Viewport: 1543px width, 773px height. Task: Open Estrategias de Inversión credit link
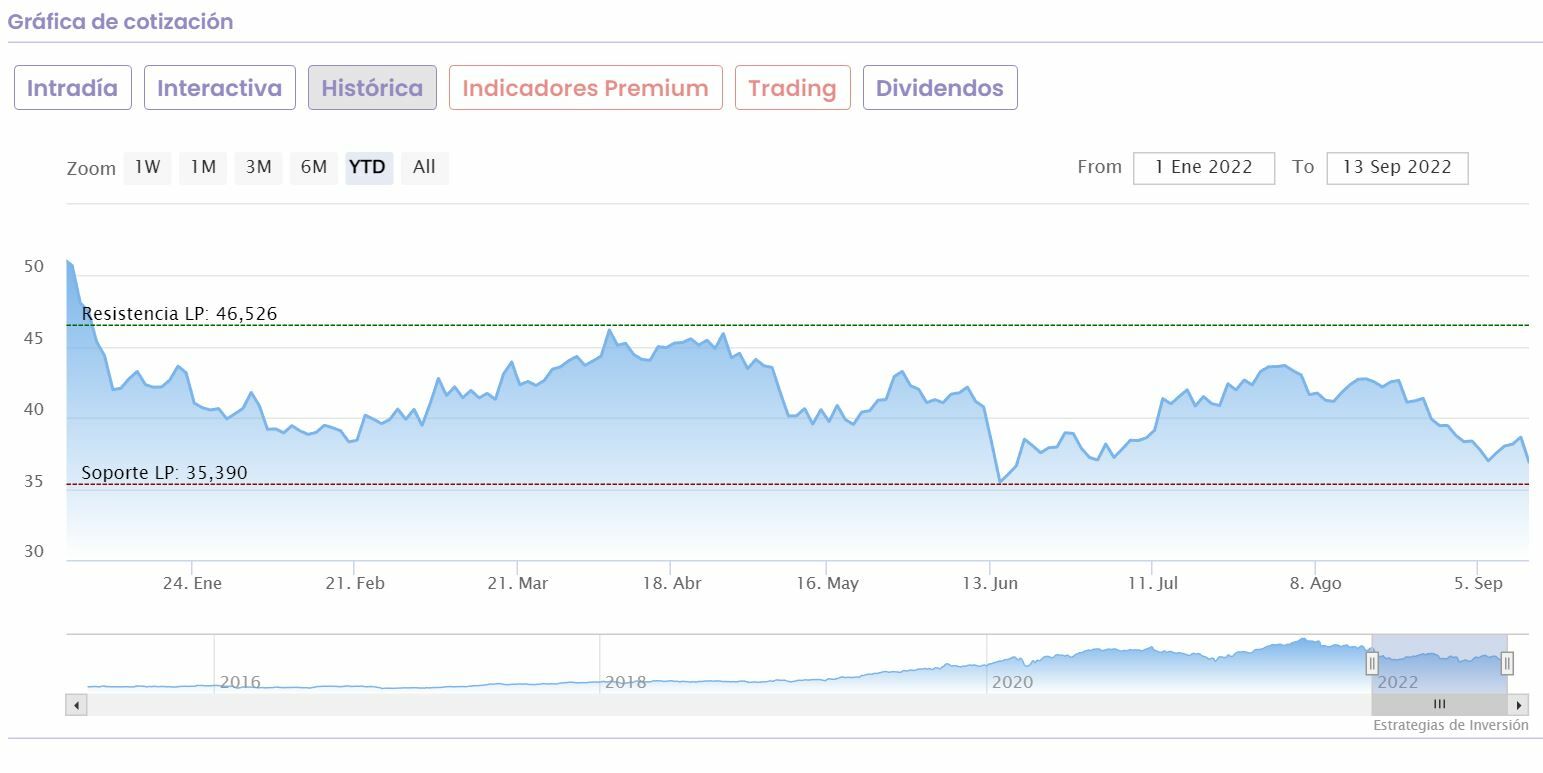point(1450,725)
